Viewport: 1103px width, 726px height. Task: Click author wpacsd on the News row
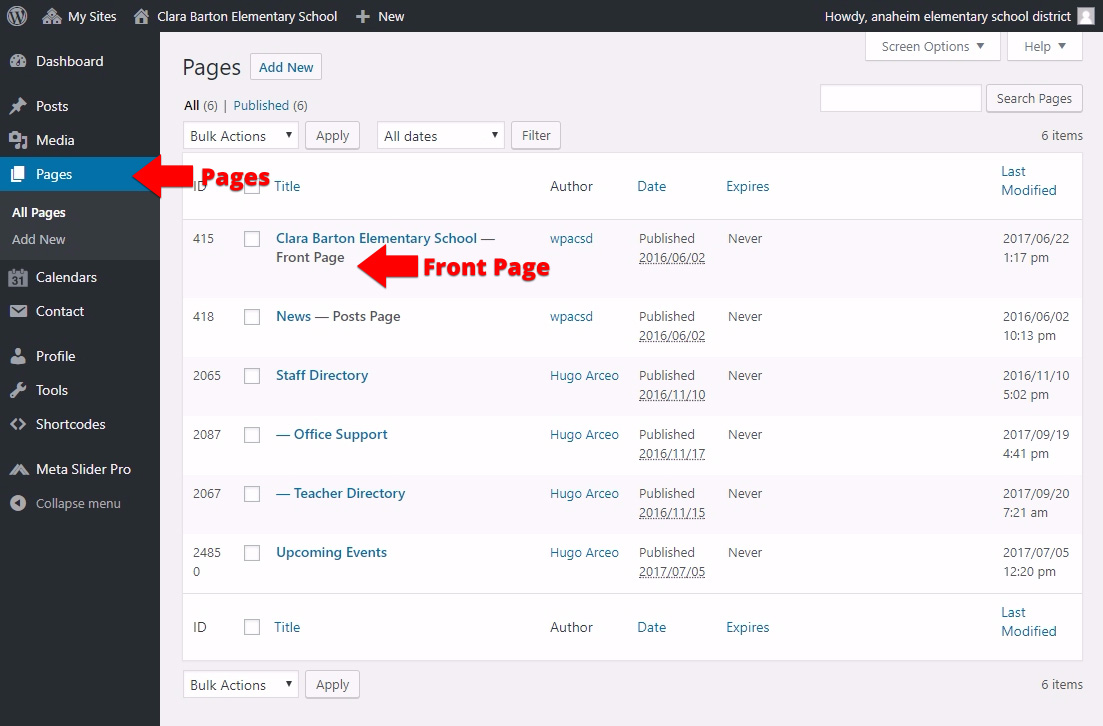[x=571, y=317]
